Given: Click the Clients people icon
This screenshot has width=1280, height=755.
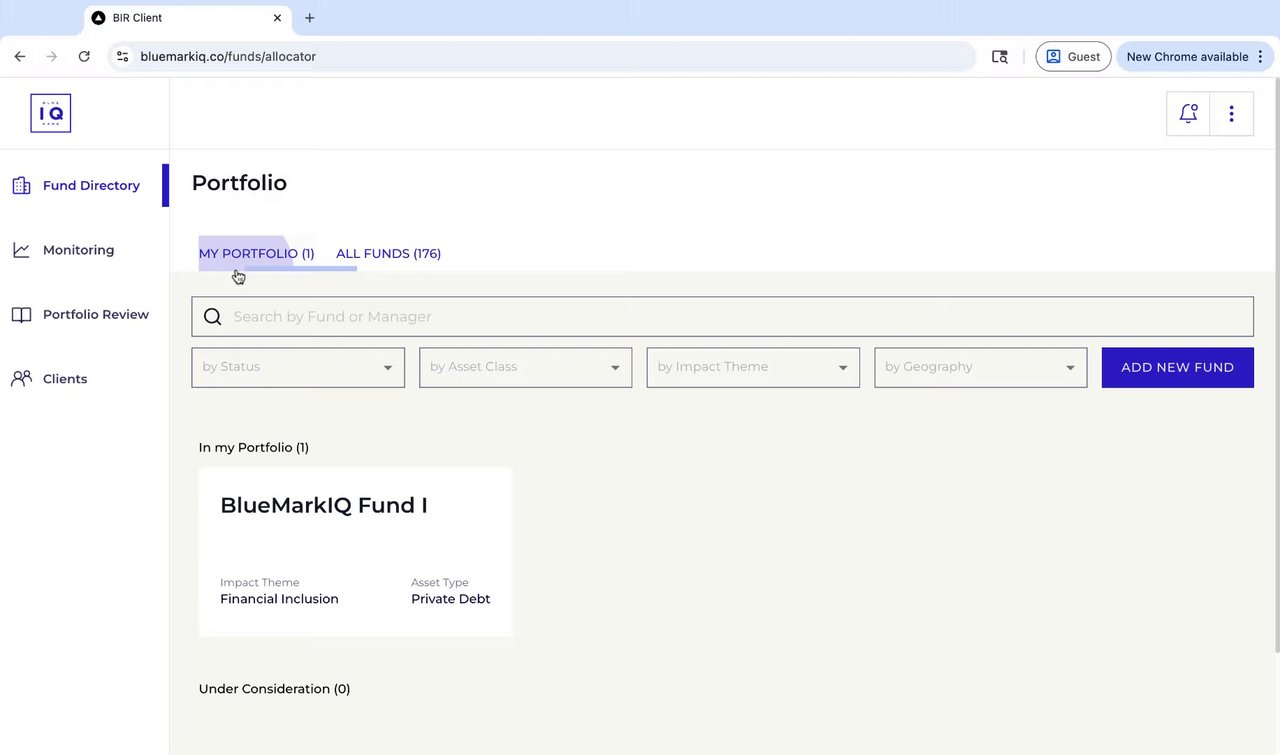Looking at the screenshot, I should click(x=21, y=379).
